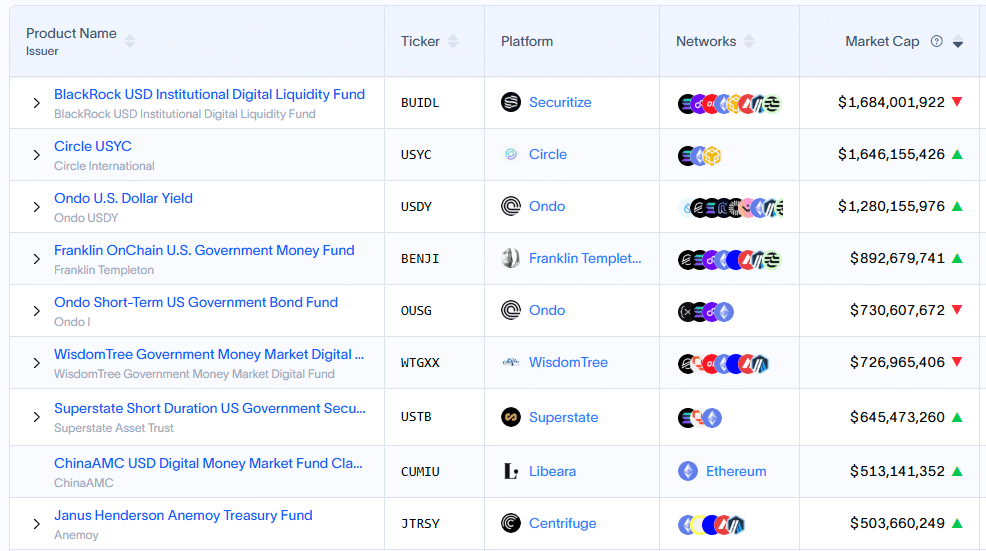986x551 pixels.
Task: Expand the WisdomTree Government Money Market row
Action: [x=36, y=363]
